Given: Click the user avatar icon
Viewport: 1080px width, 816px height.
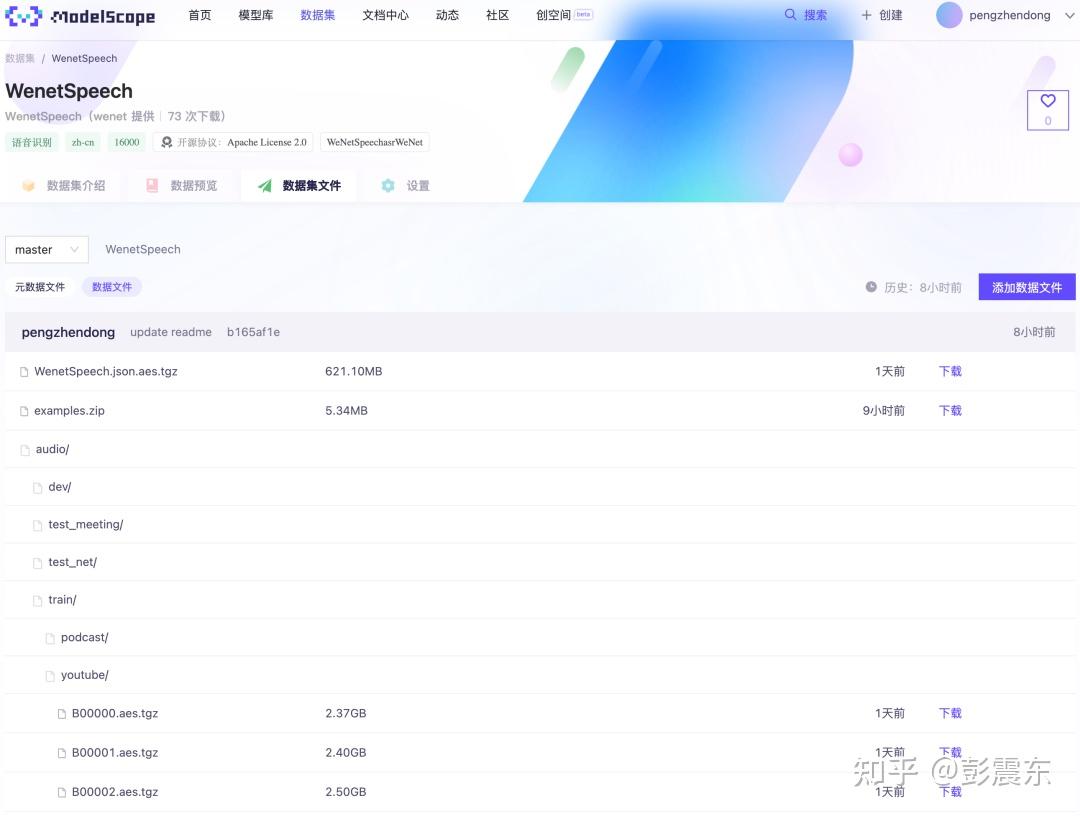Looking at the screenshot, I should point(948,15).
